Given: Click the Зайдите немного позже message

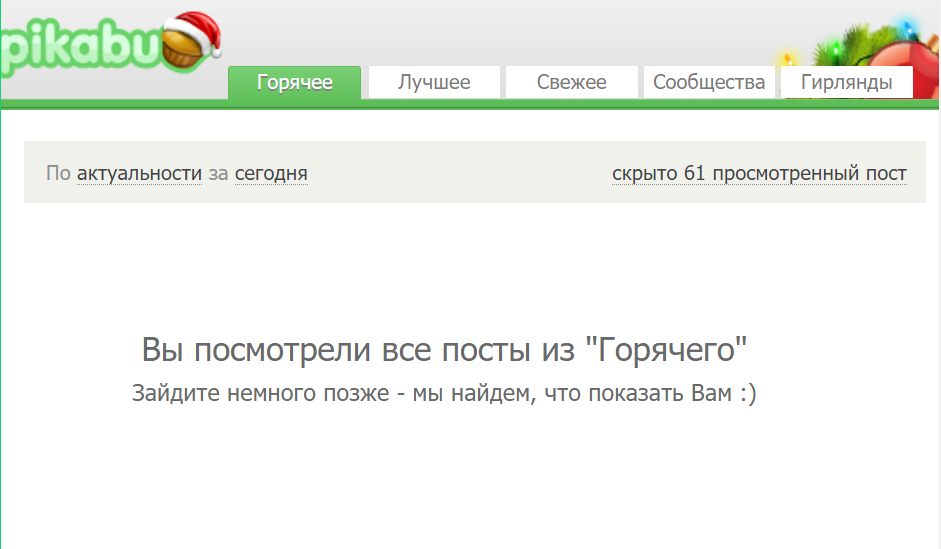Looking at the screenshot, I should coord(444,393).
